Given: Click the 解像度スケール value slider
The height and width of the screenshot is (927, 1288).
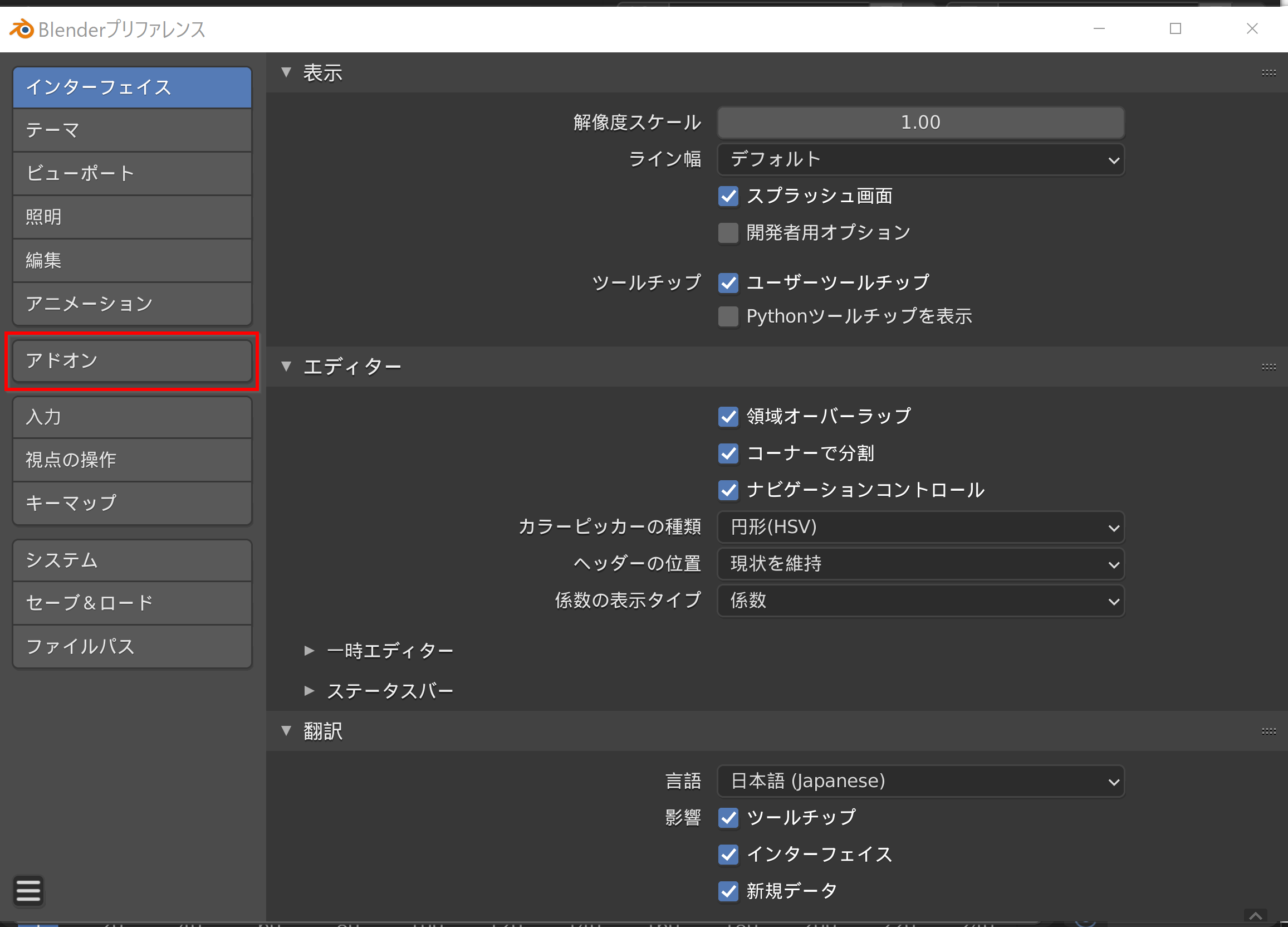Looking at the screenshot, I should click(920, 123).
